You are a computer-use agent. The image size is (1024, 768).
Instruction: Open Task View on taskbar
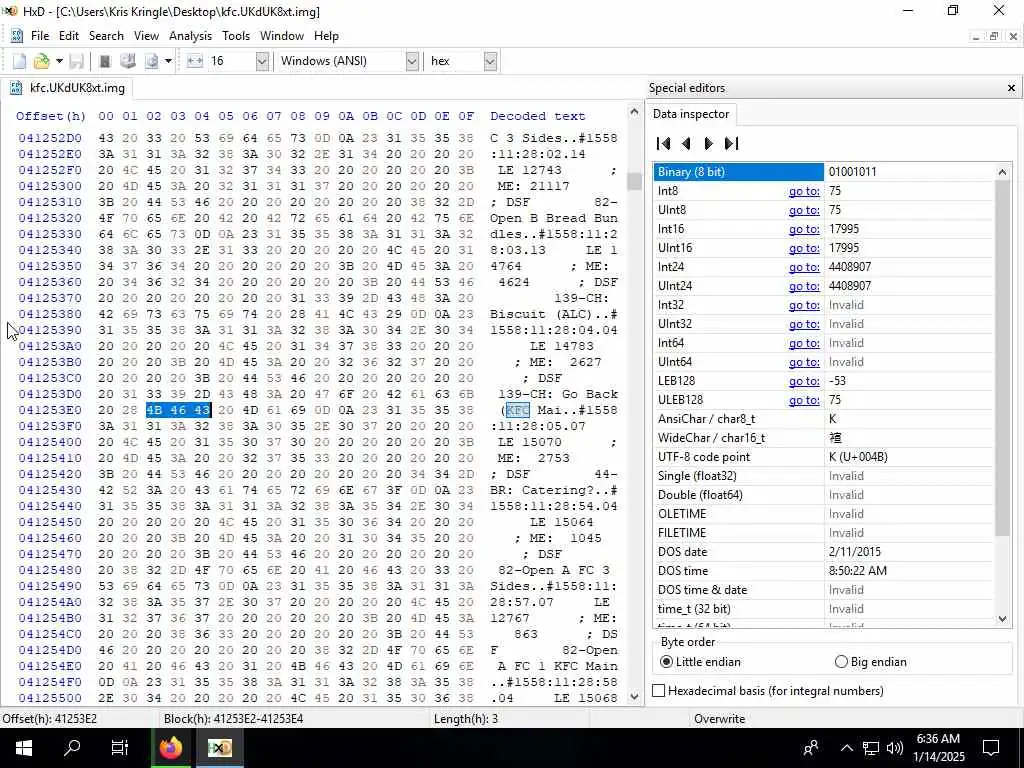tap(120, 748)
